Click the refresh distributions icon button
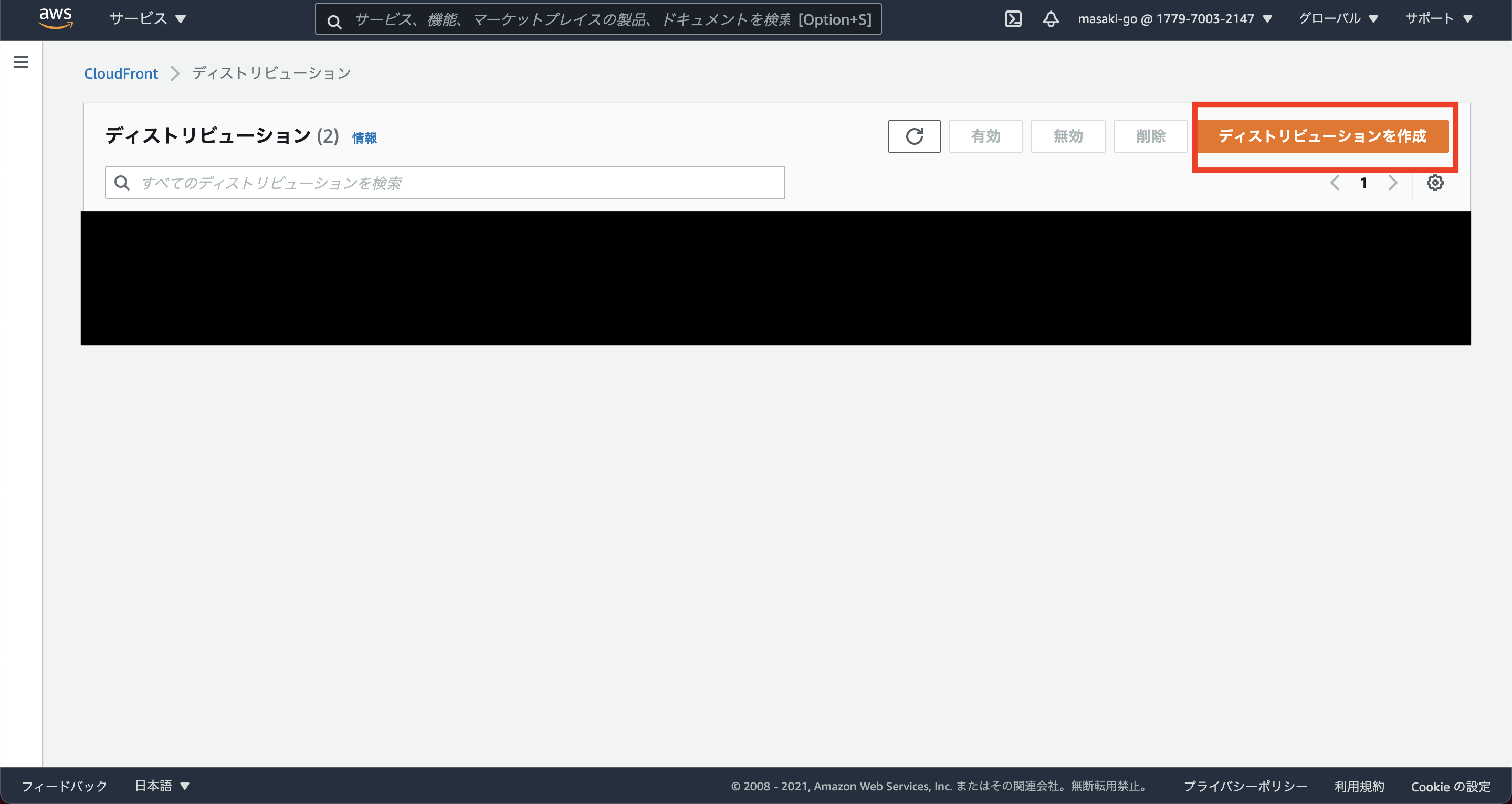The height and width of the screenshot is (804, 1512). click(914, 137)
